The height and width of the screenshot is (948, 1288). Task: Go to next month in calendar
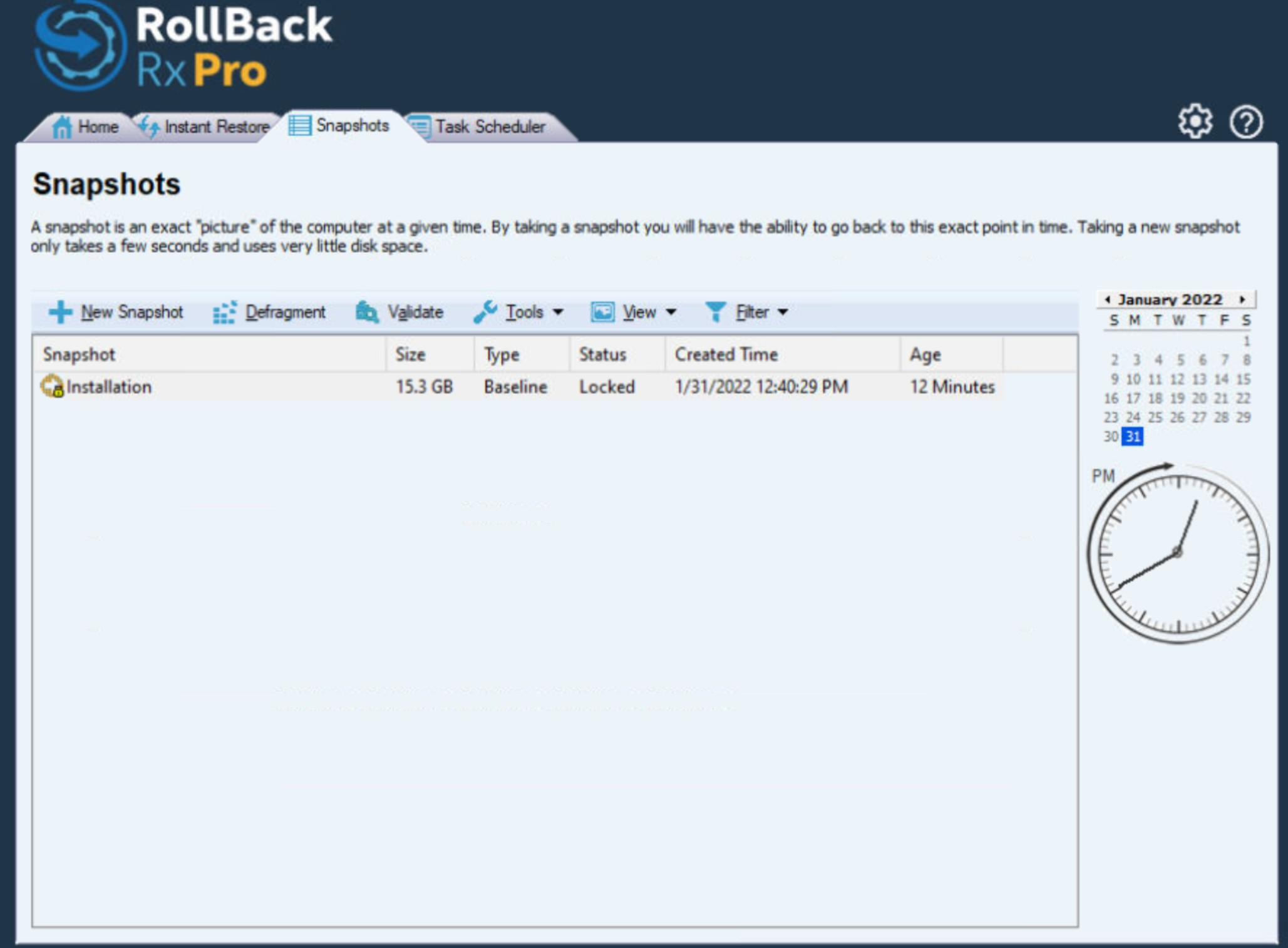(1242, 299)
